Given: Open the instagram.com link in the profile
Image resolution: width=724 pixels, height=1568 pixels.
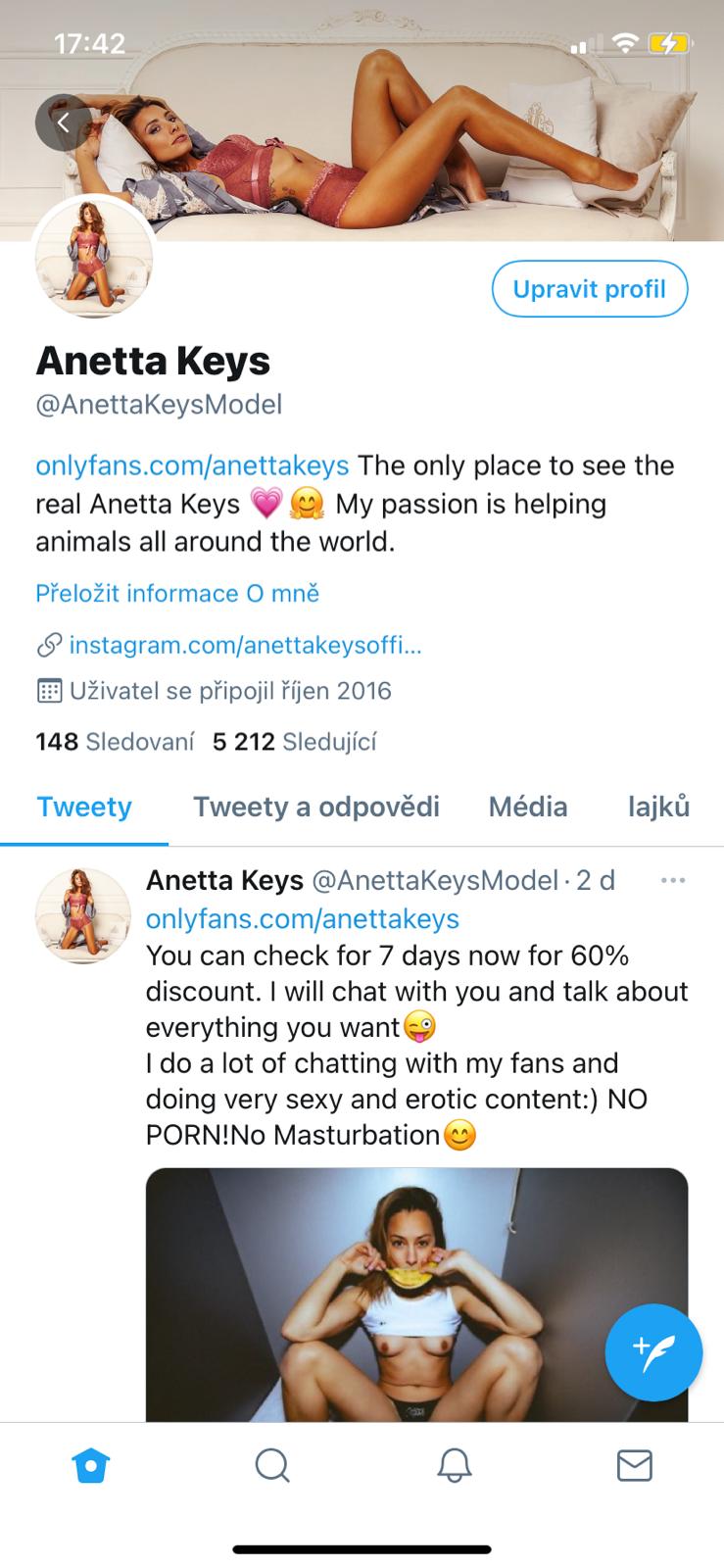Looking at the screenshot, I should (x=245, y=646).
